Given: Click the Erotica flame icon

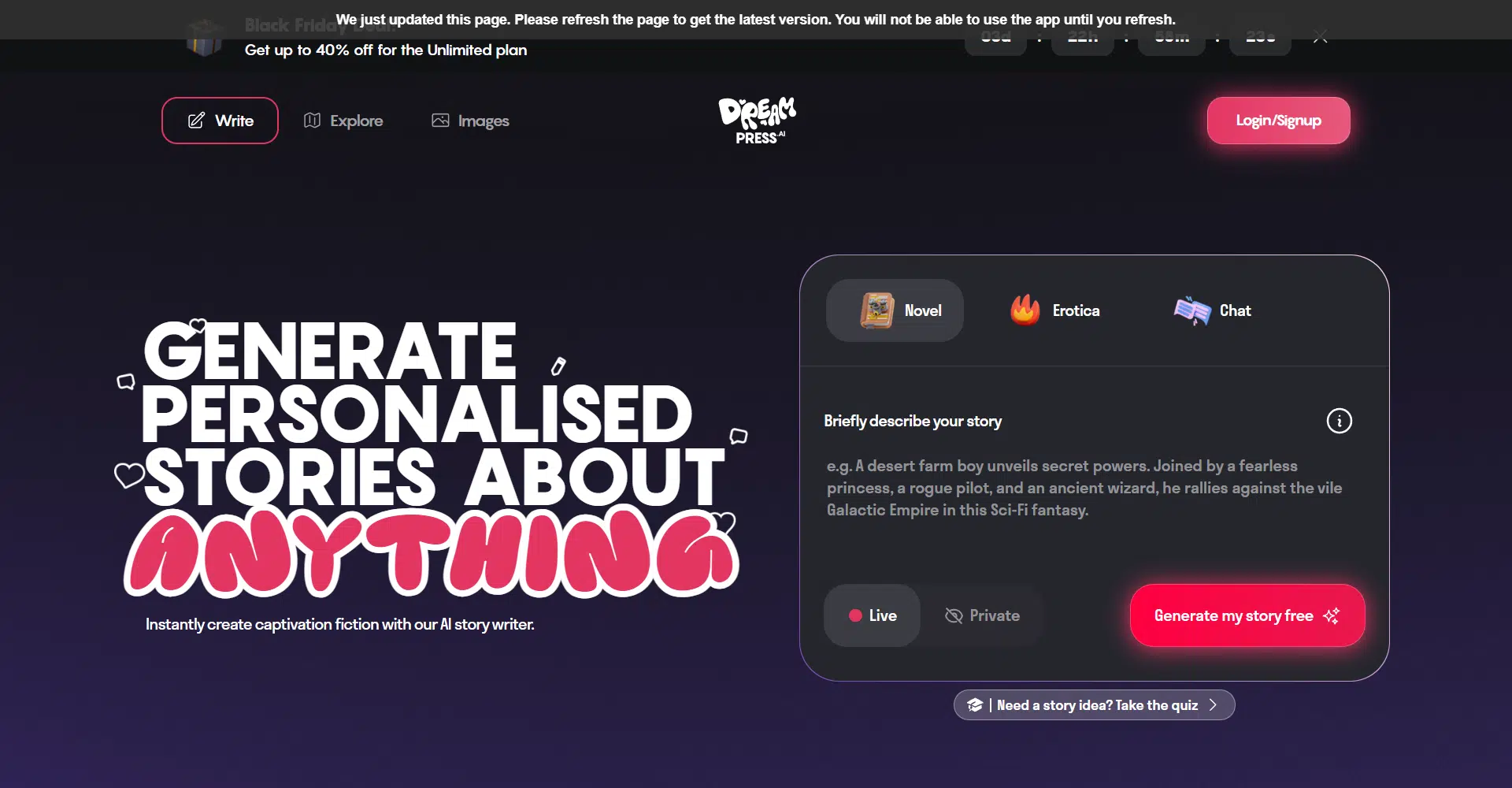Looking at the screenshot, I should 1025,310.
